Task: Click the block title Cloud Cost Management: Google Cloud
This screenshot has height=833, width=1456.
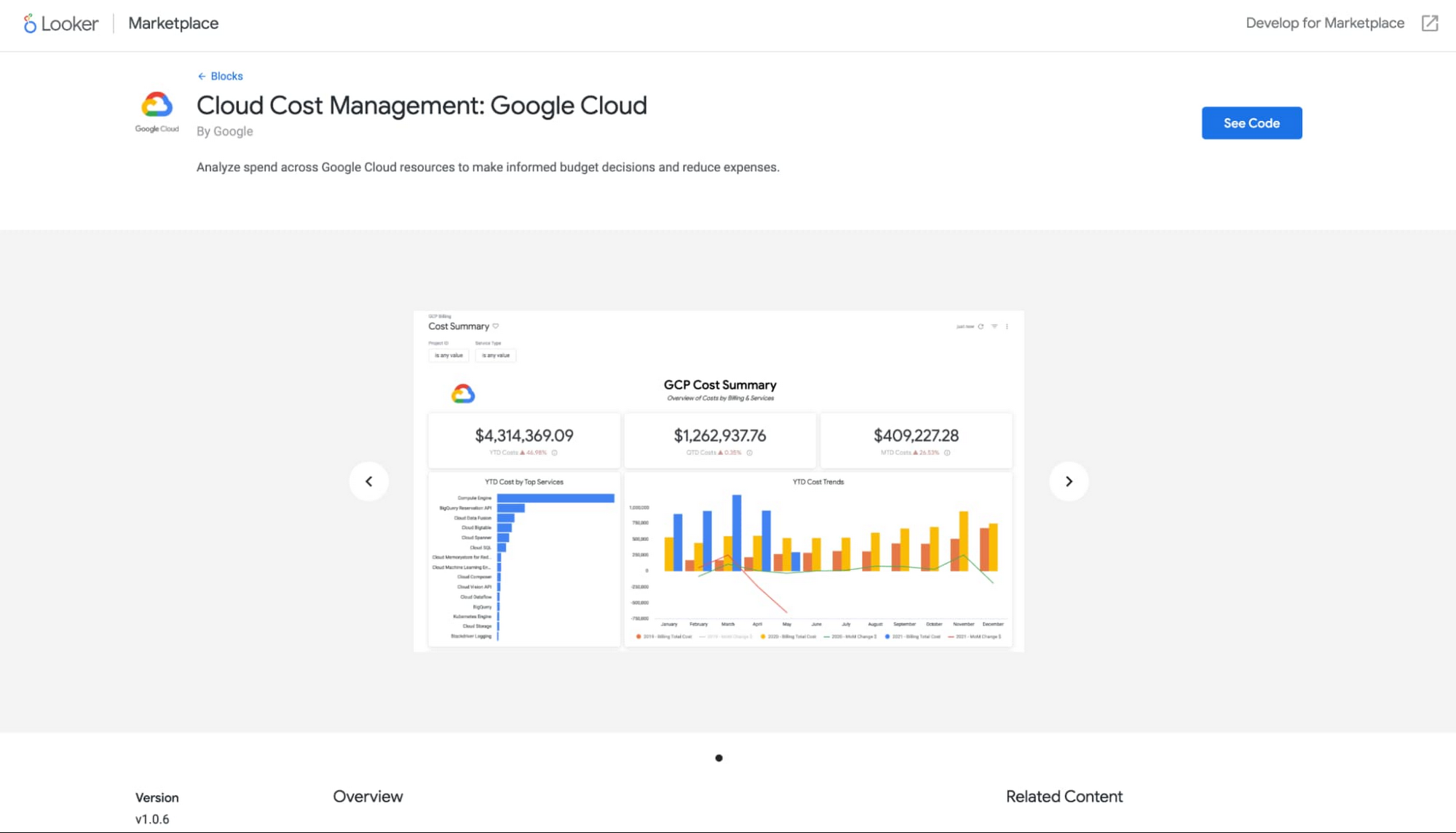Action: tap(422, 106)
